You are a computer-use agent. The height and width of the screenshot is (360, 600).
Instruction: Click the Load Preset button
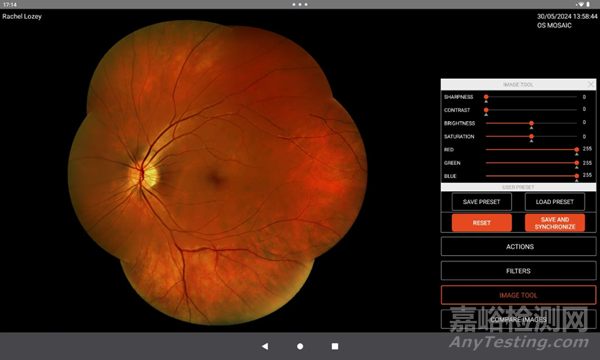[554, 202]
